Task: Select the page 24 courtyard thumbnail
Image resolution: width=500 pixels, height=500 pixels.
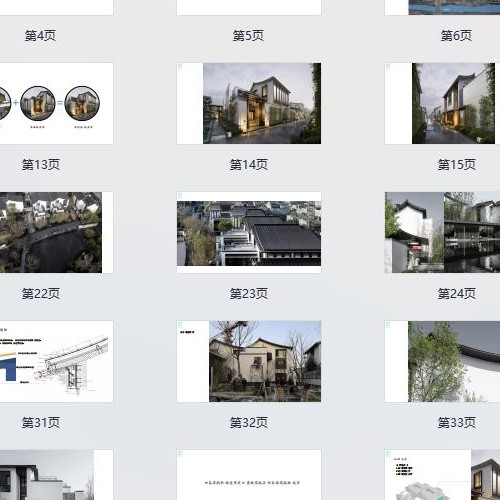Action: (x=442, y=232)
